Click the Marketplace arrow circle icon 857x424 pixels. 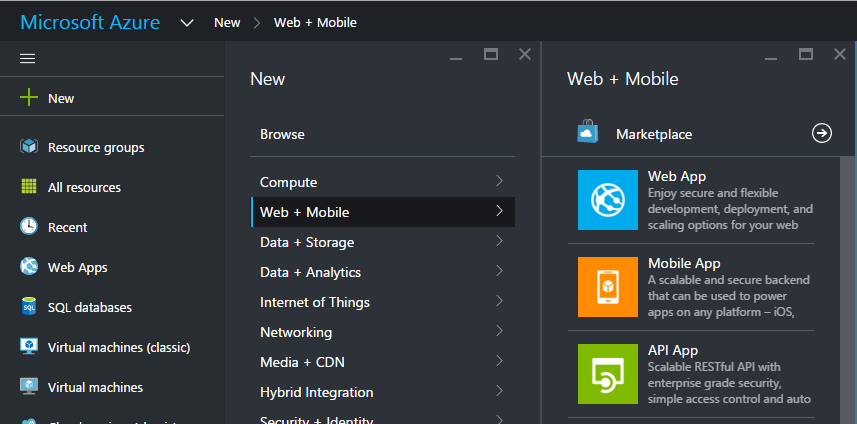(x=821, y=133)
